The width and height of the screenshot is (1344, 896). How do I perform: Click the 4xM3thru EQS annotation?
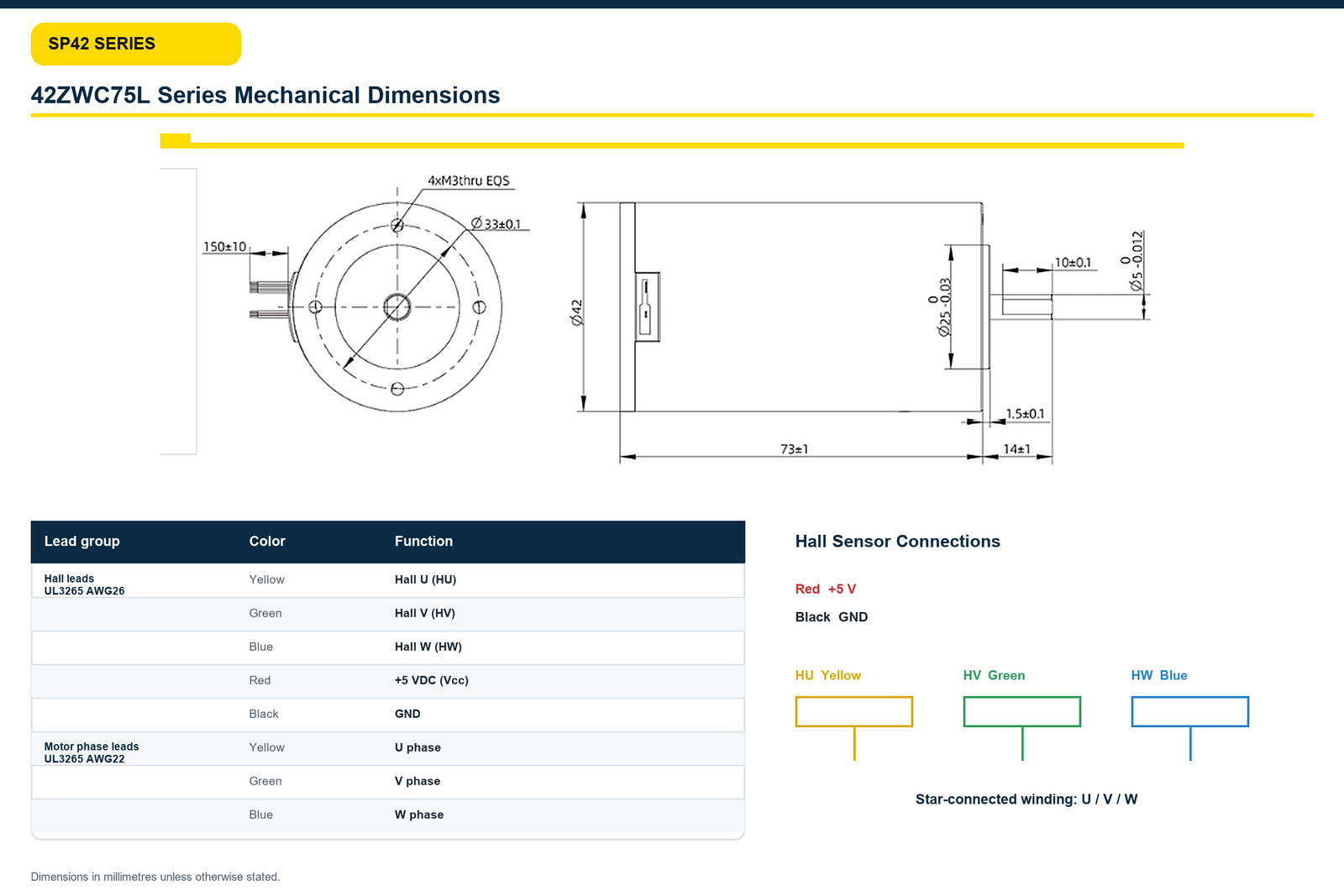[469, 181]
